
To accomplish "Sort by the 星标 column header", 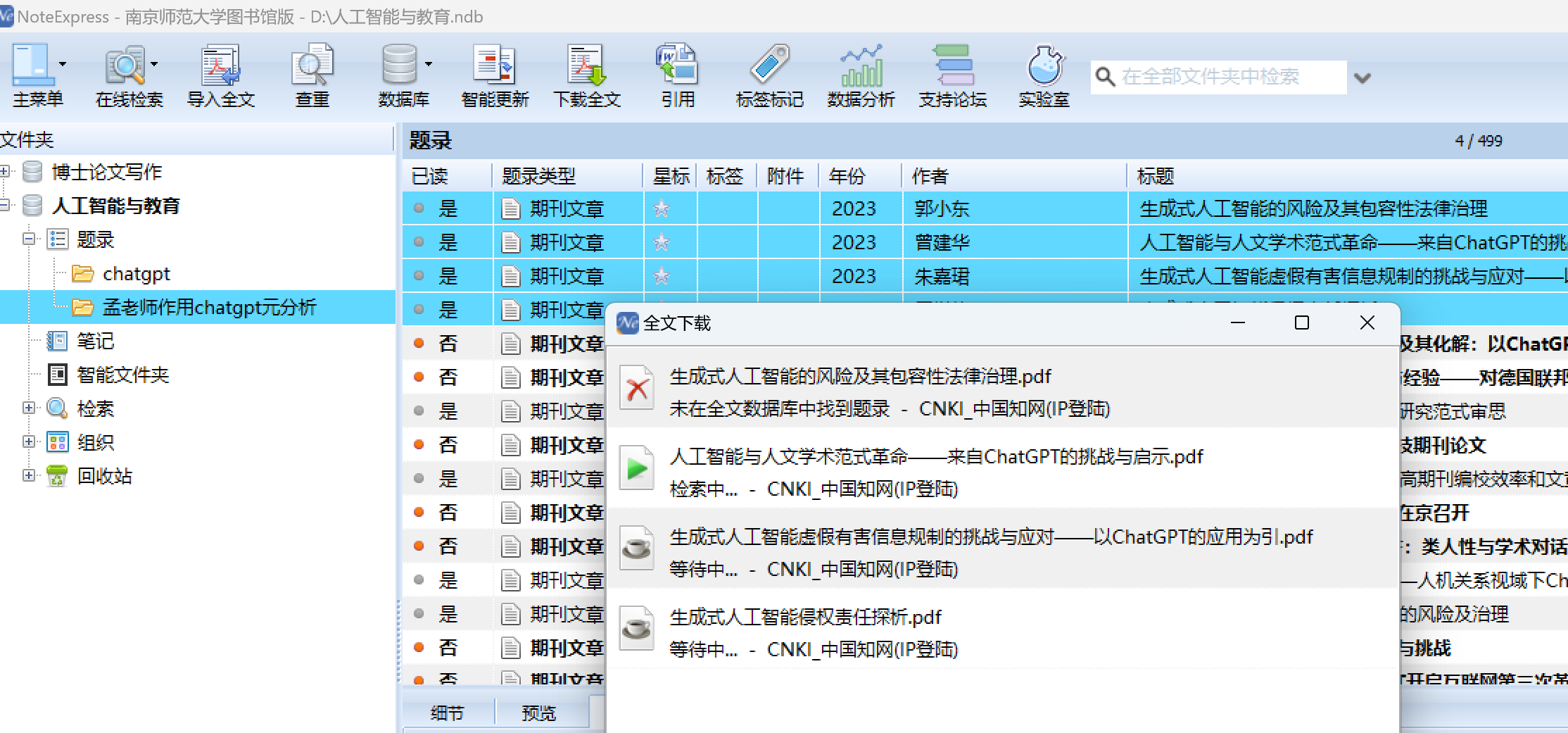I will 670,176.
